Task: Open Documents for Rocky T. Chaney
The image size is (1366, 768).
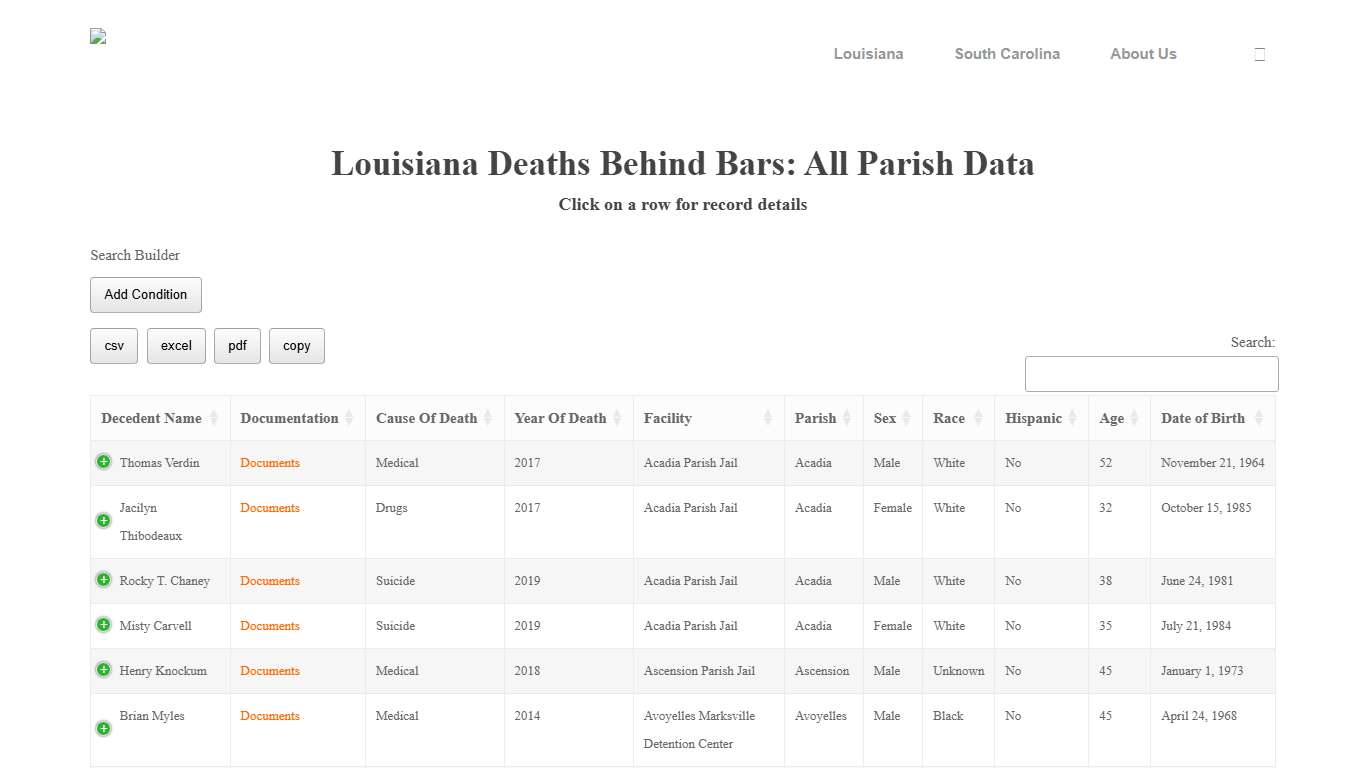Action: (269, 581)
